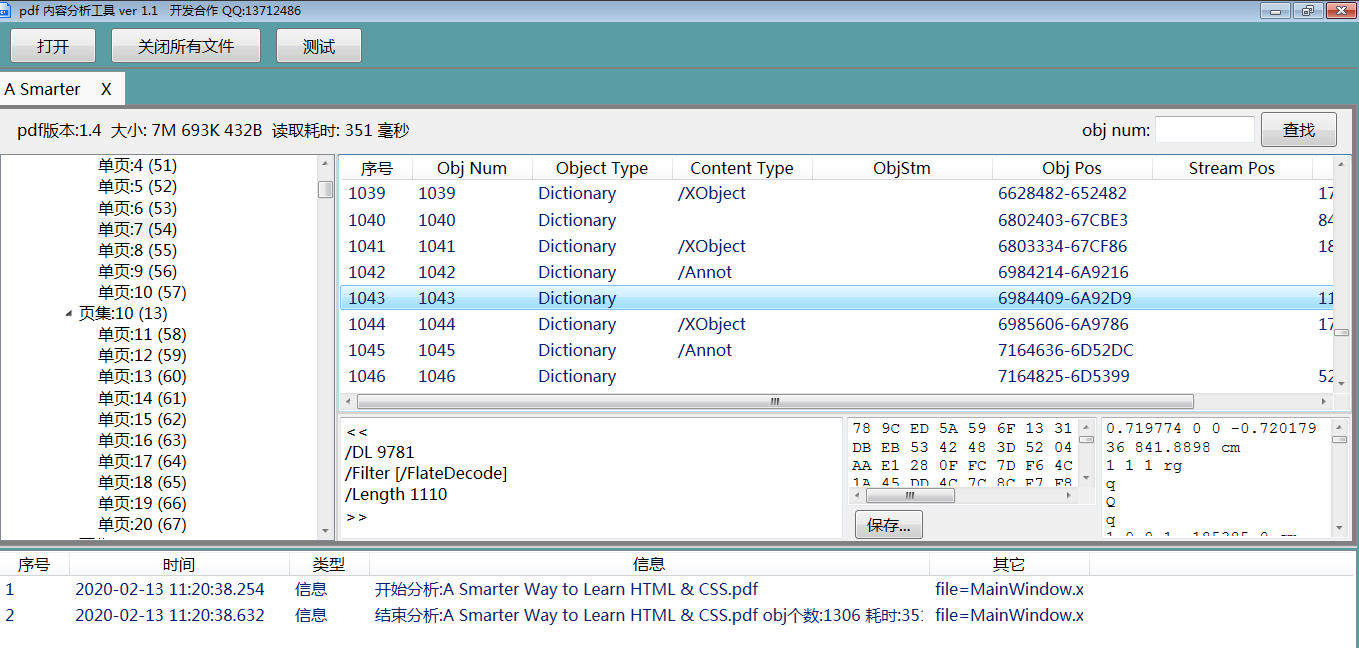Select object row 1042 with /Annot
The height and width of the screenshot is (648, 1359).
(x=836, y=272)
